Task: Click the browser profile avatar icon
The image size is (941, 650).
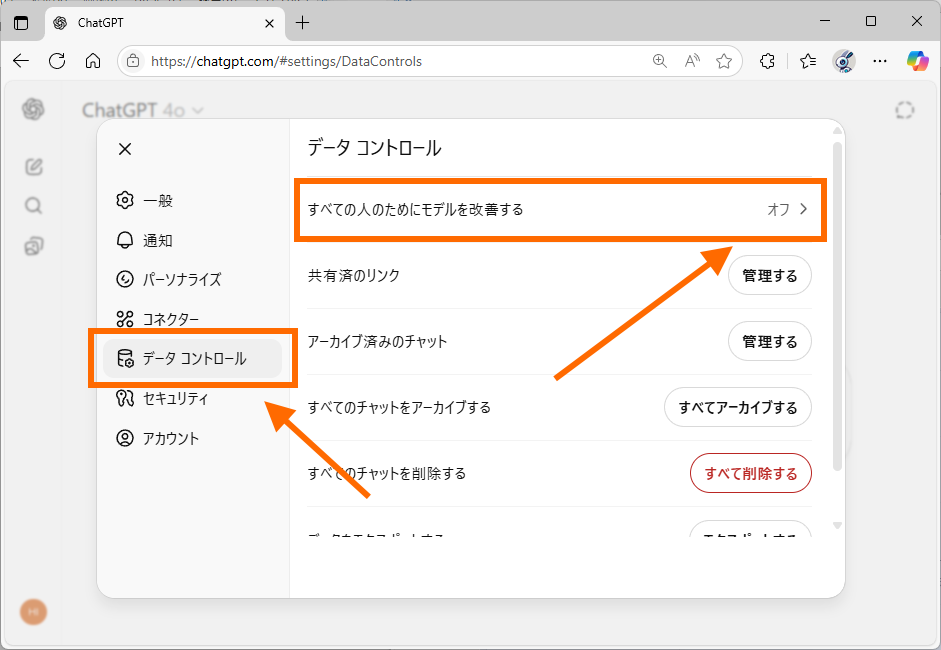Action: click(x=844, y=61)
